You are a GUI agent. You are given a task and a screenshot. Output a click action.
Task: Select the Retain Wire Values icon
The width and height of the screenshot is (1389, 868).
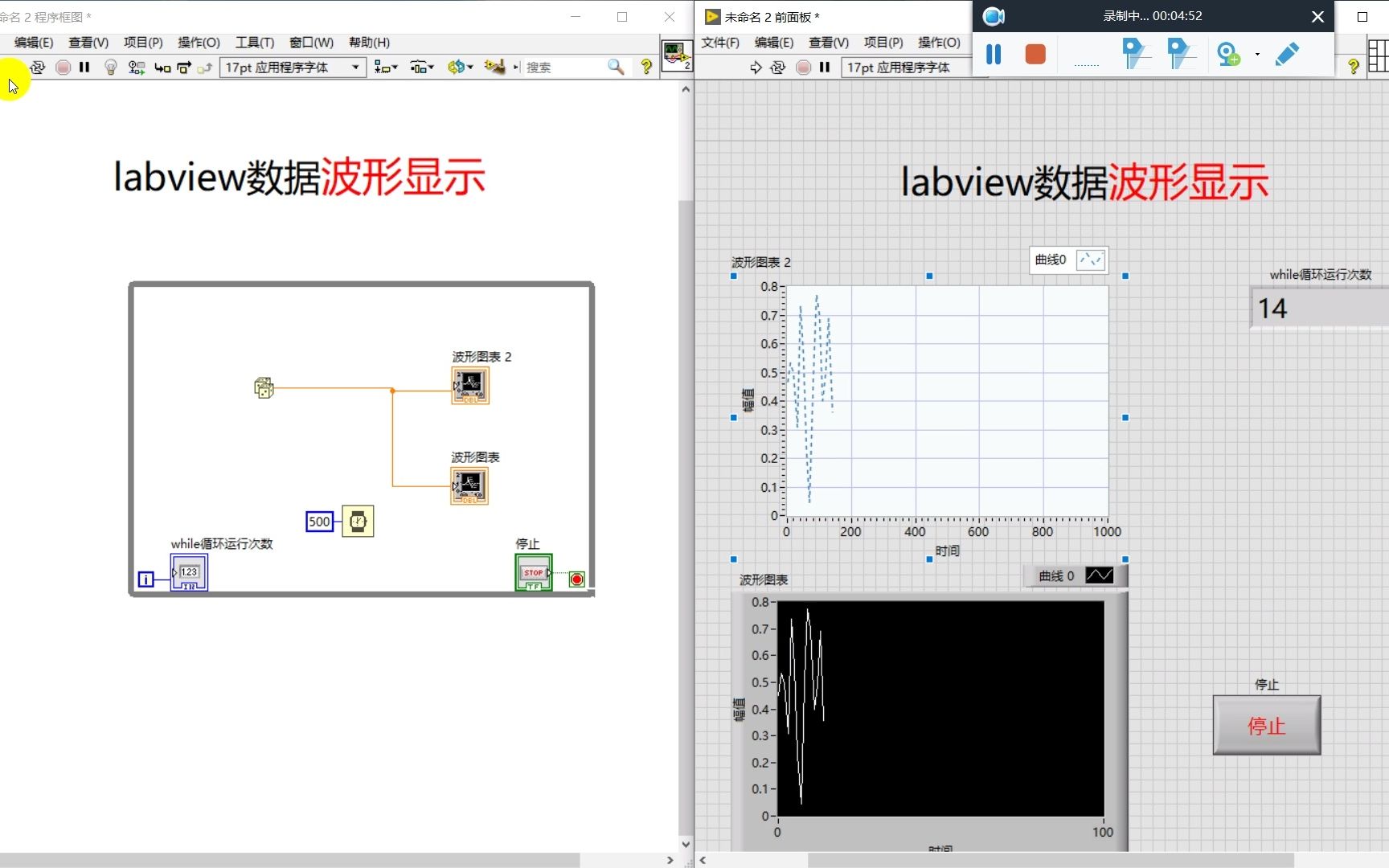click(134, 68)
